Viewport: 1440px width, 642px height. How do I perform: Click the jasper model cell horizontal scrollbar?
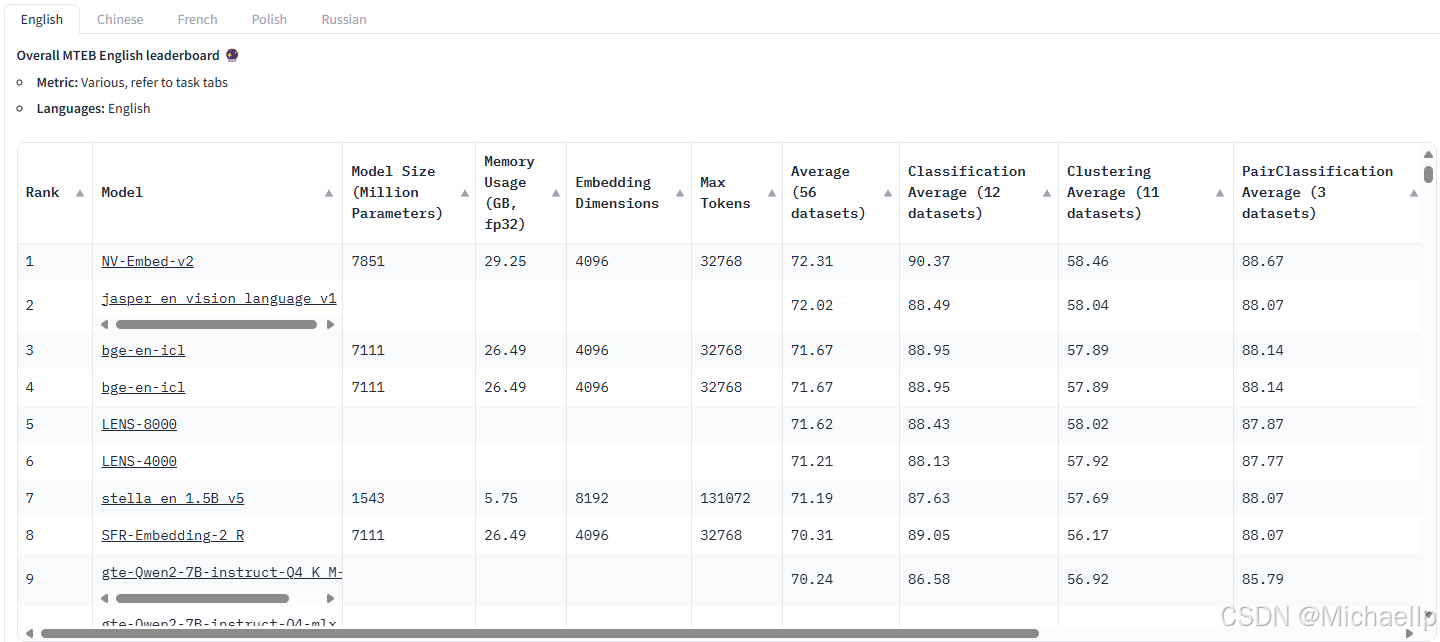click(216, 324)
